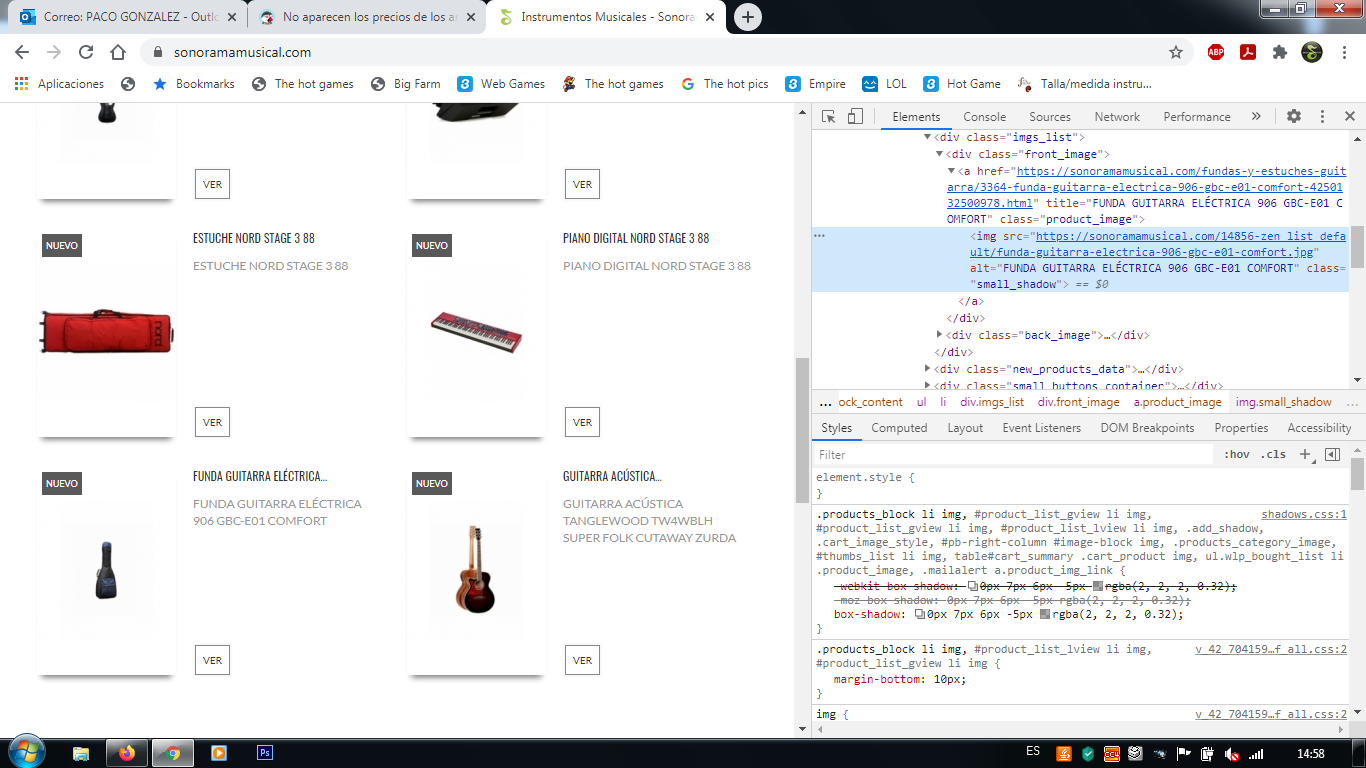Click the muted volume tray icon

coord(1233,754)
